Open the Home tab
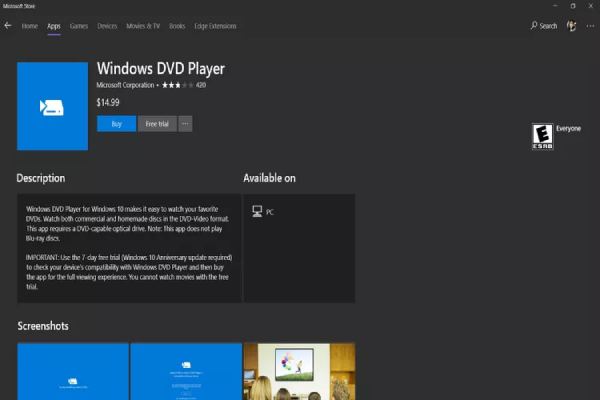 29,26
